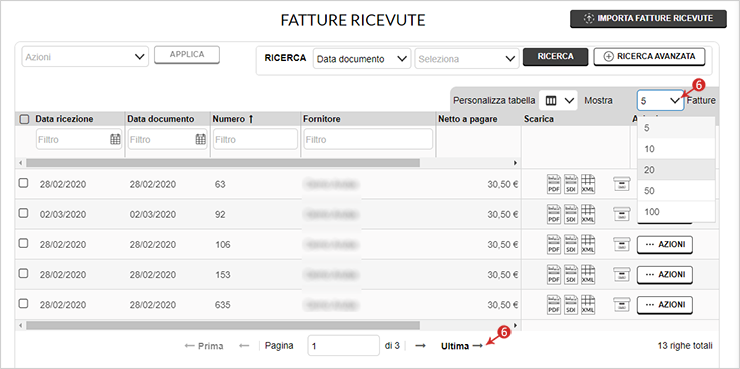Click sort arrow next to Numero
The width and height of the screenshot is (740, 369).
[251, 119]
